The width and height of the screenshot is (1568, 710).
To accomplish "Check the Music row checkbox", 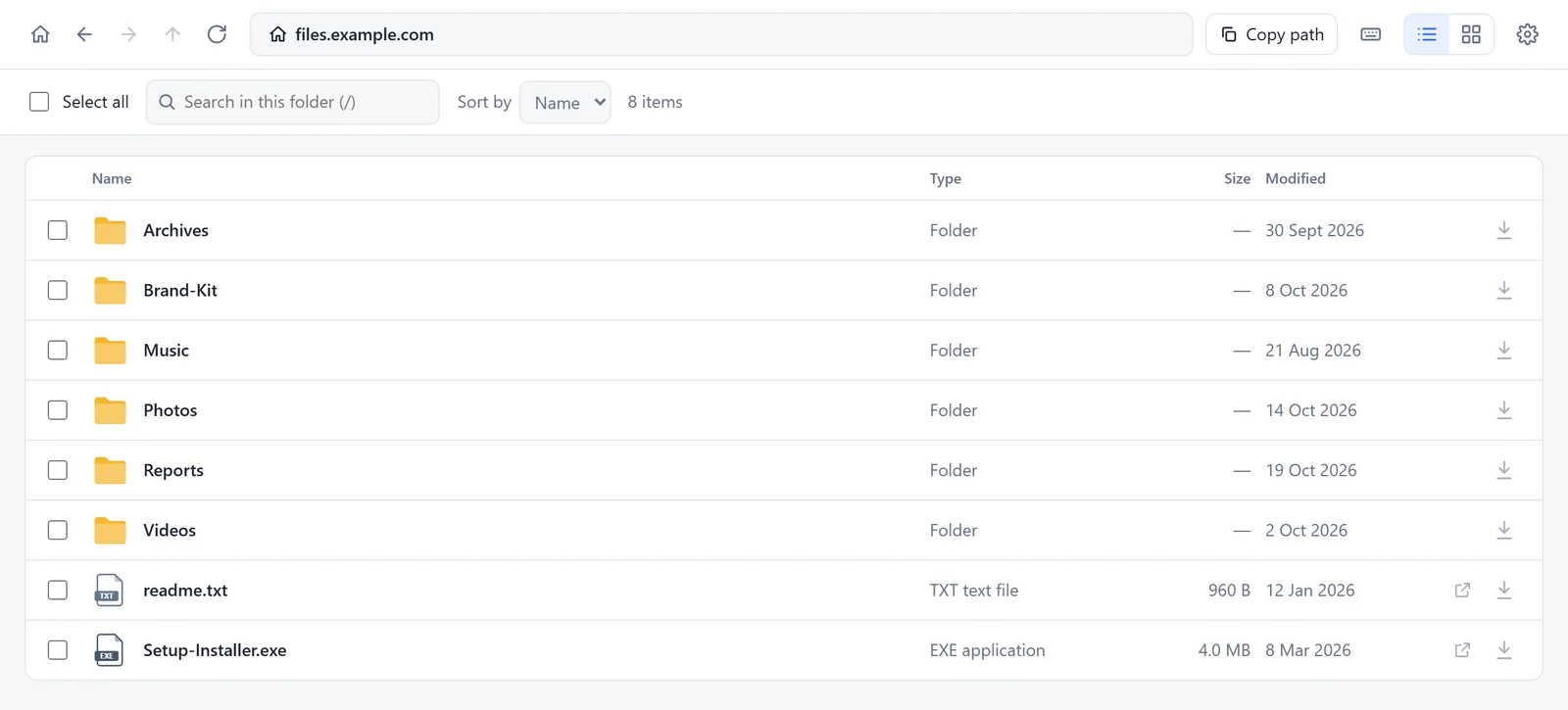I will (x=58, y=350).
